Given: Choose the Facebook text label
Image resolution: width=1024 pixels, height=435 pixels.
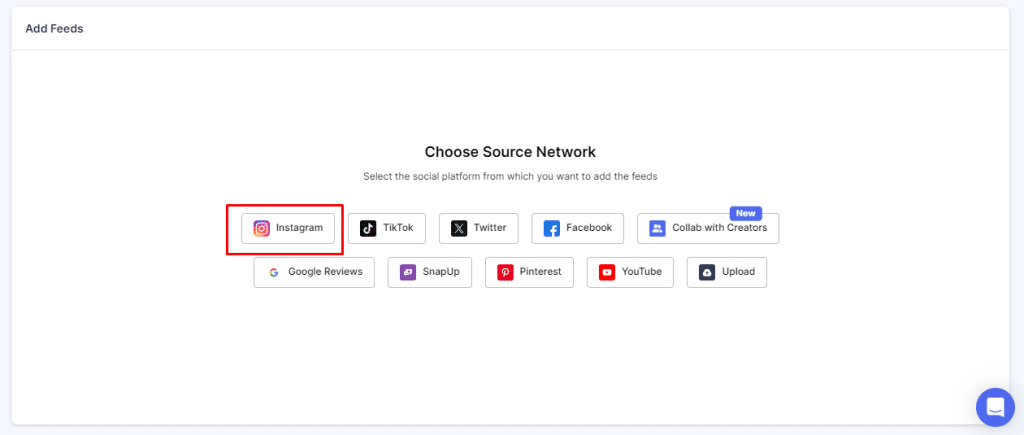Looking at the screenshot, I should click(589, 228).
